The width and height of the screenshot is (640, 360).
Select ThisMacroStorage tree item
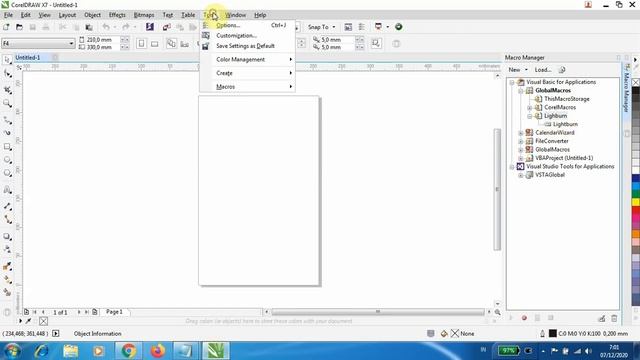pyautogui.click(x=567, y=99)
